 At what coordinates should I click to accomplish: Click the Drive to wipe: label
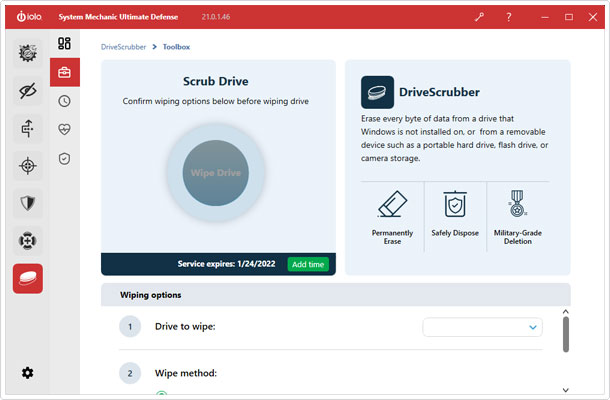click(x=185, y=326)
